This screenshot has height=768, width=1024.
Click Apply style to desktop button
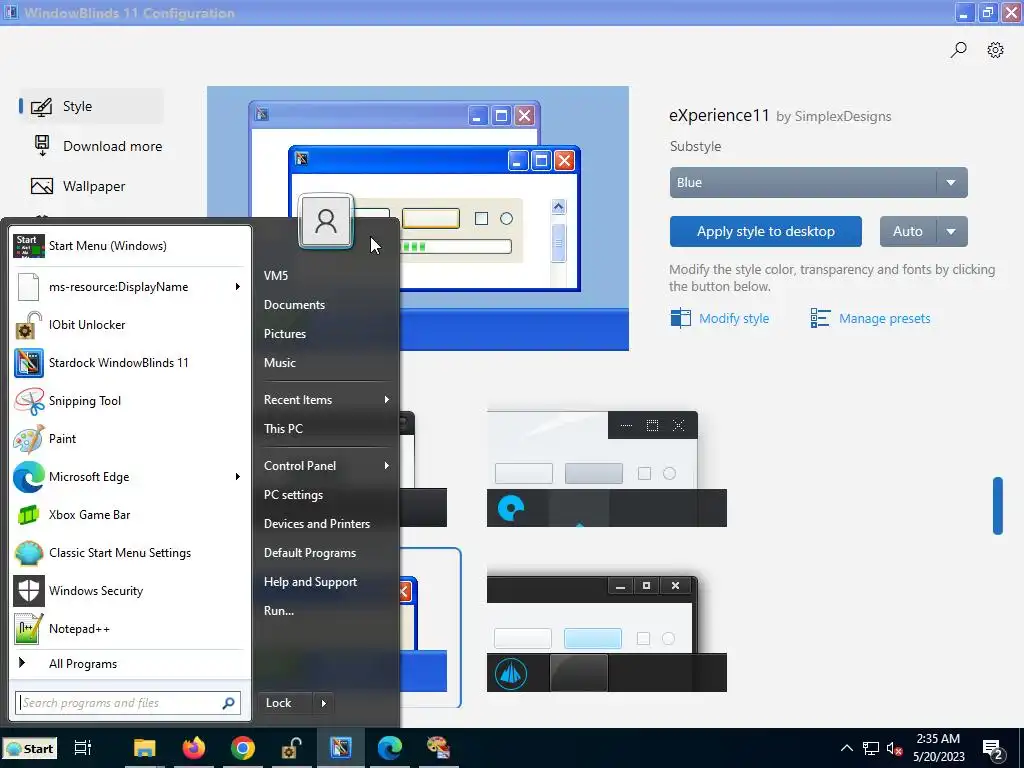[765, 232]
